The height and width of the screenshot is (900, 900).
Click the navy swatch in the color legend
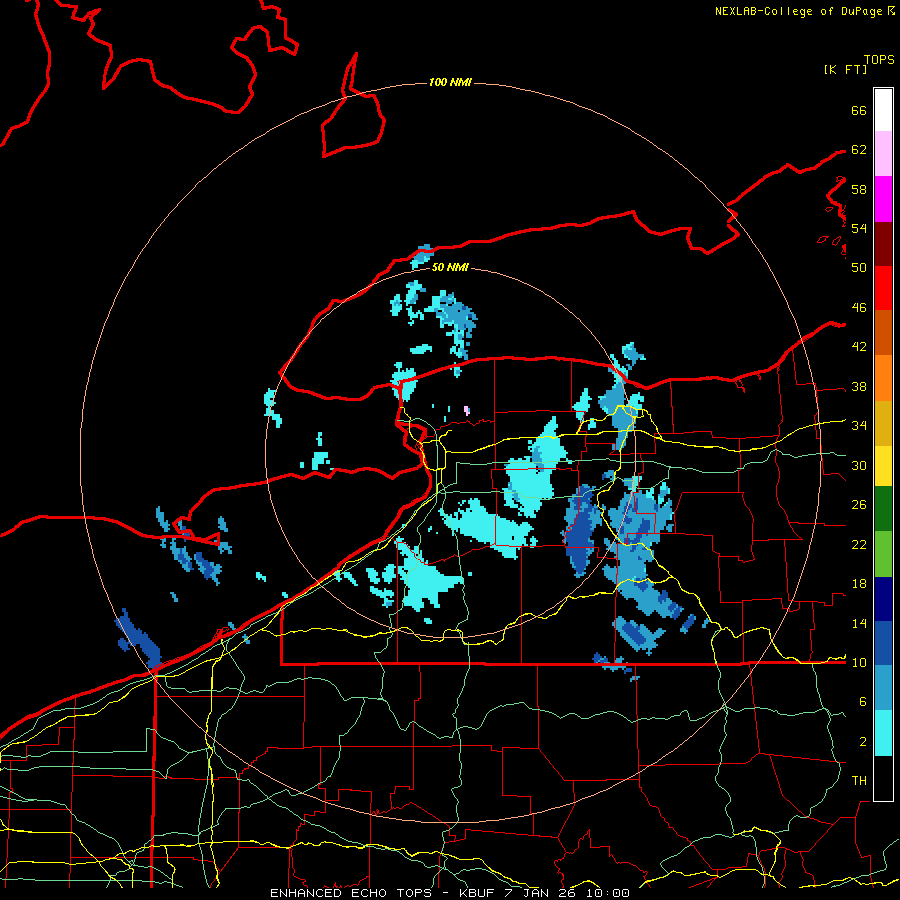(883, 599)
